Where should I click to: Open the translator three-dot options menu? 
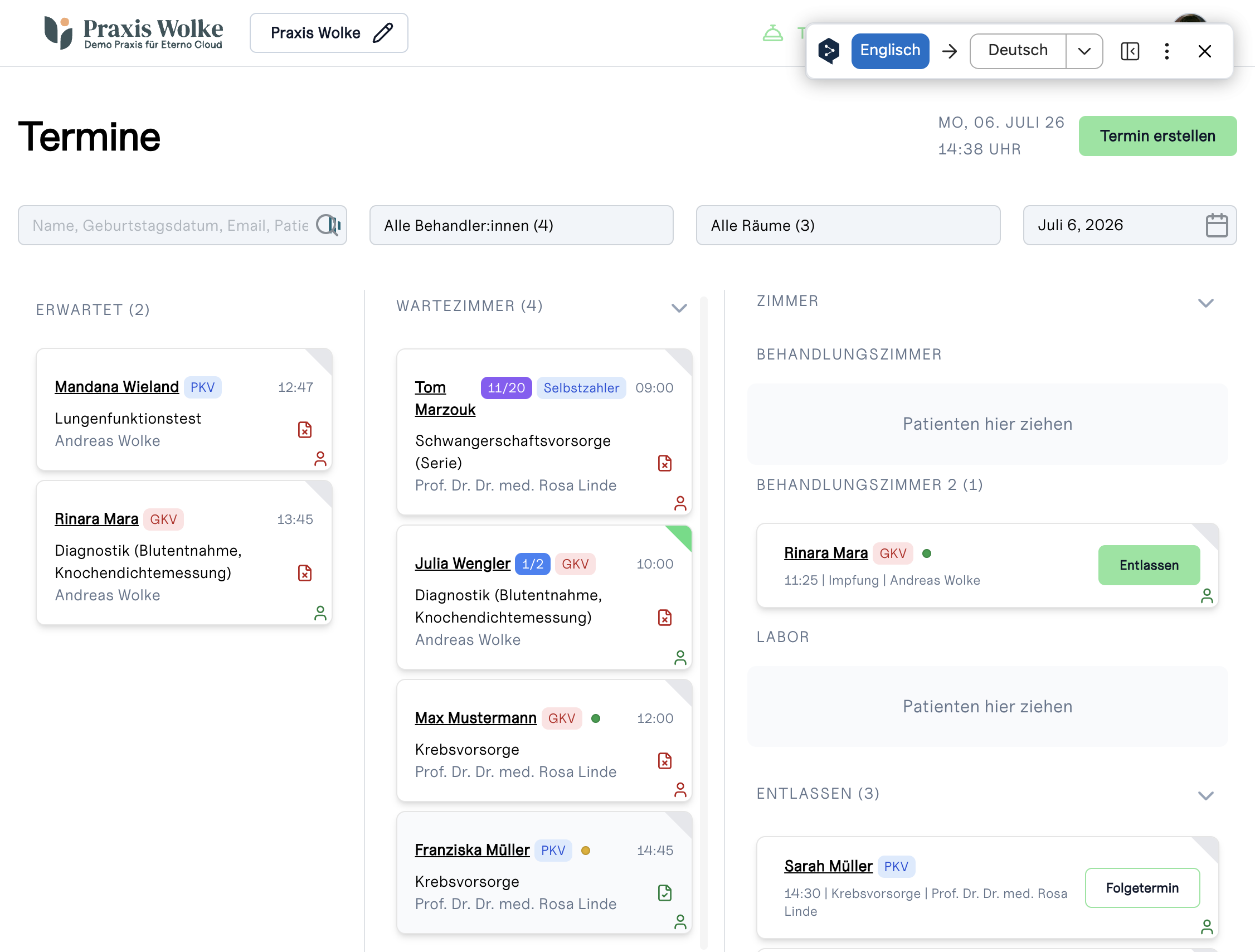(x=1166, y=51)
